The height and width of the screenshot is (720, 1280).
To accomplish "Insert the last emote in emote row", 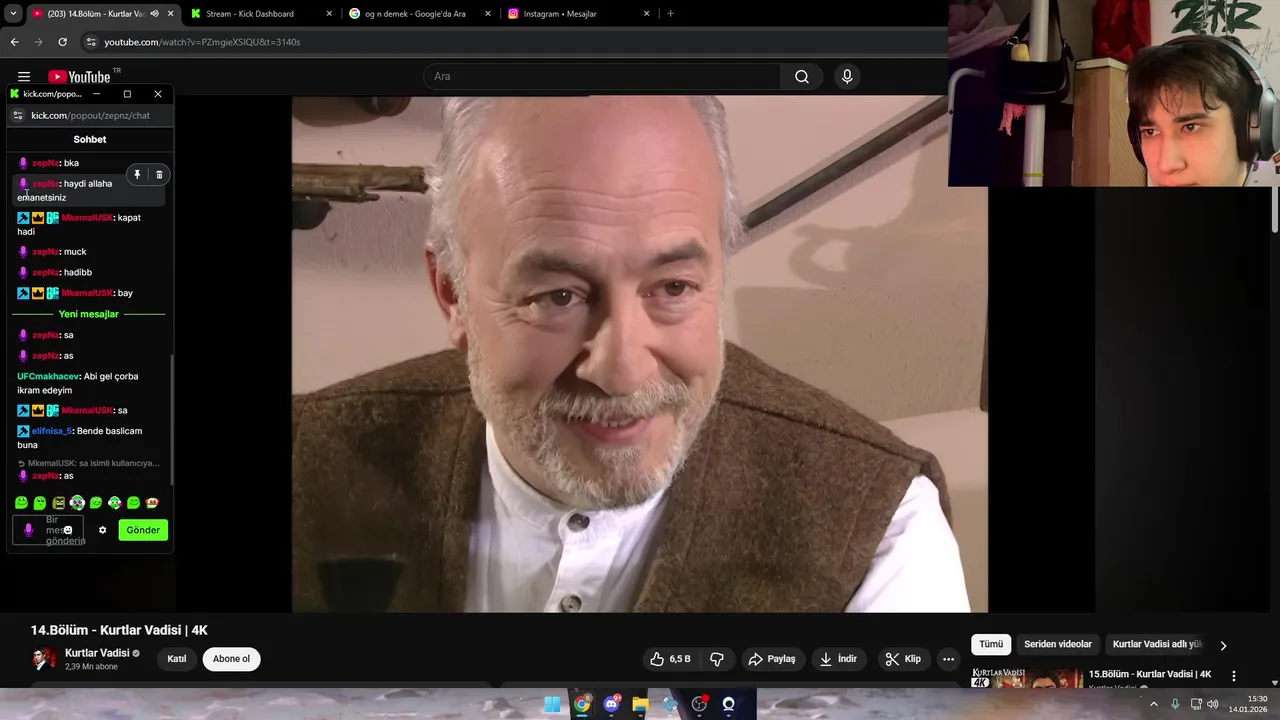I will pos(152,503).
